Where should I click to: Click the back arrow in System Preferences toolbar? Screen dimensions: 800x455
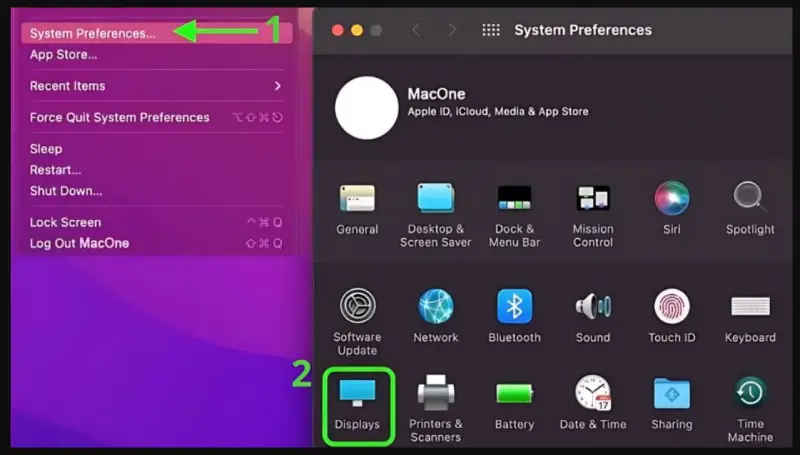[x=416, y=30]
